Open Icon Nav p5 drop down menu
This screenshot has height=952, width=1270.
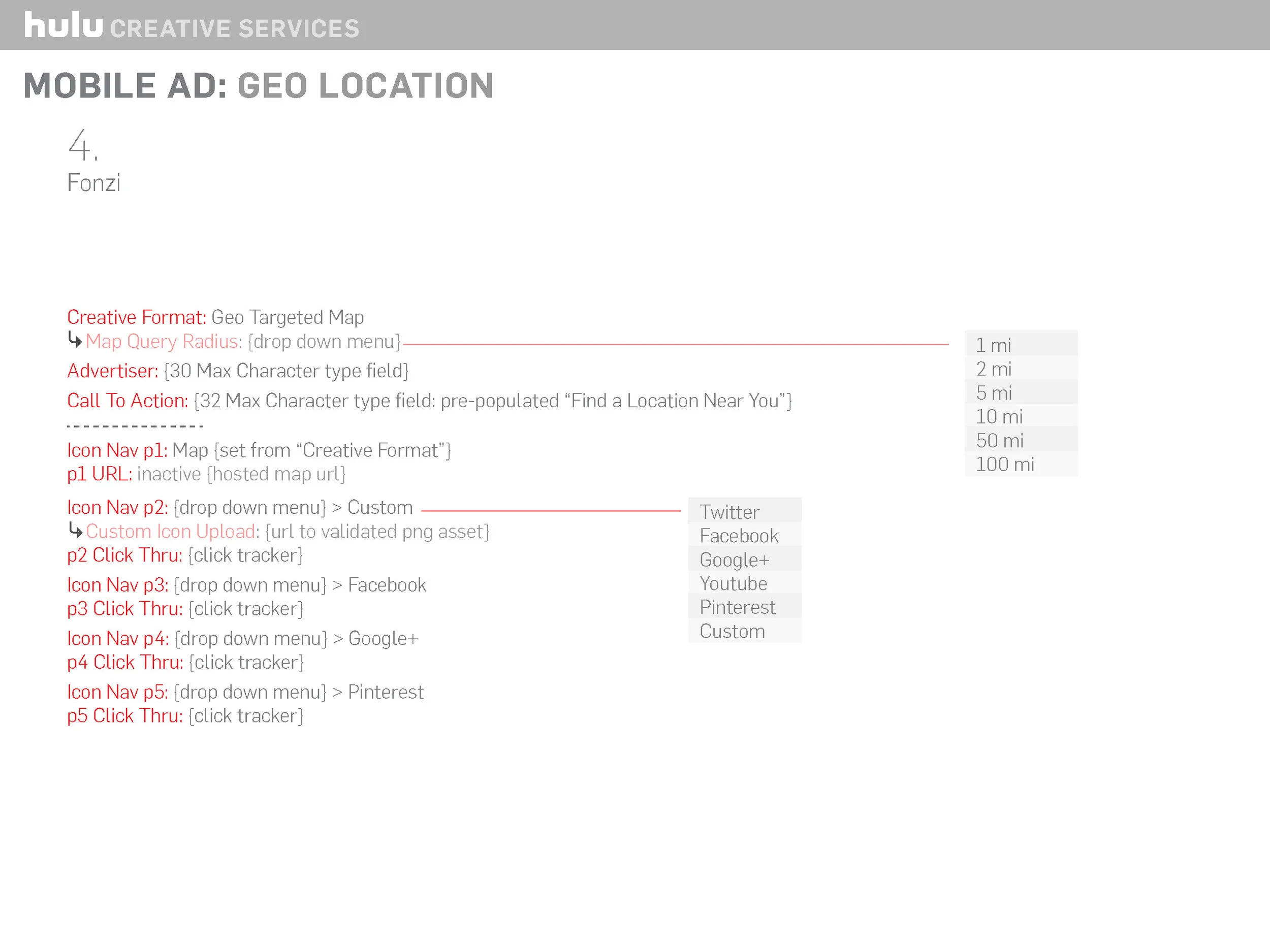point(250,692)
